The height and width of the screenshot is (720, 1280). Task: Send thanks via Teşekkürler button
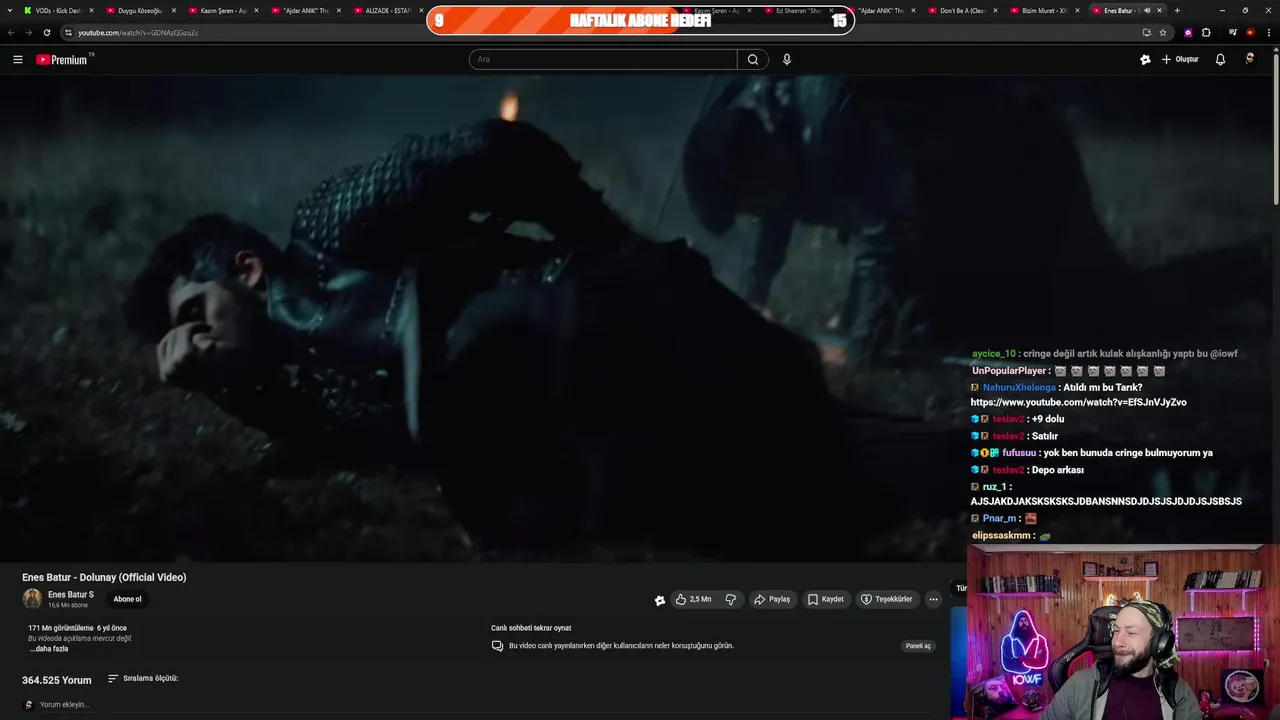tap(887, 599)
